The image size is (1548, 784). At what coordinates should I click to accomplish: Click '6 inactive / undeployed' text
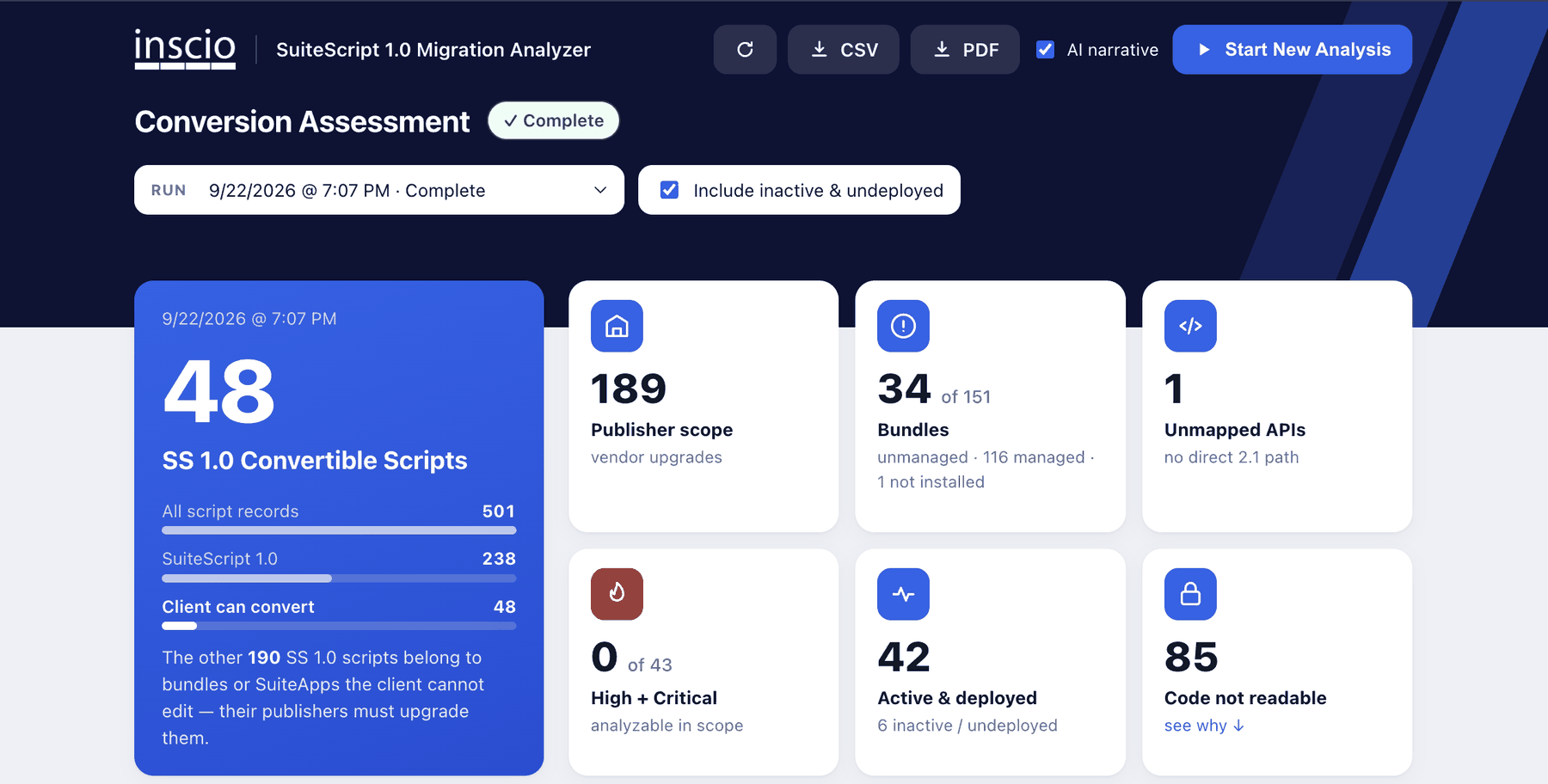tap(967, 726)
